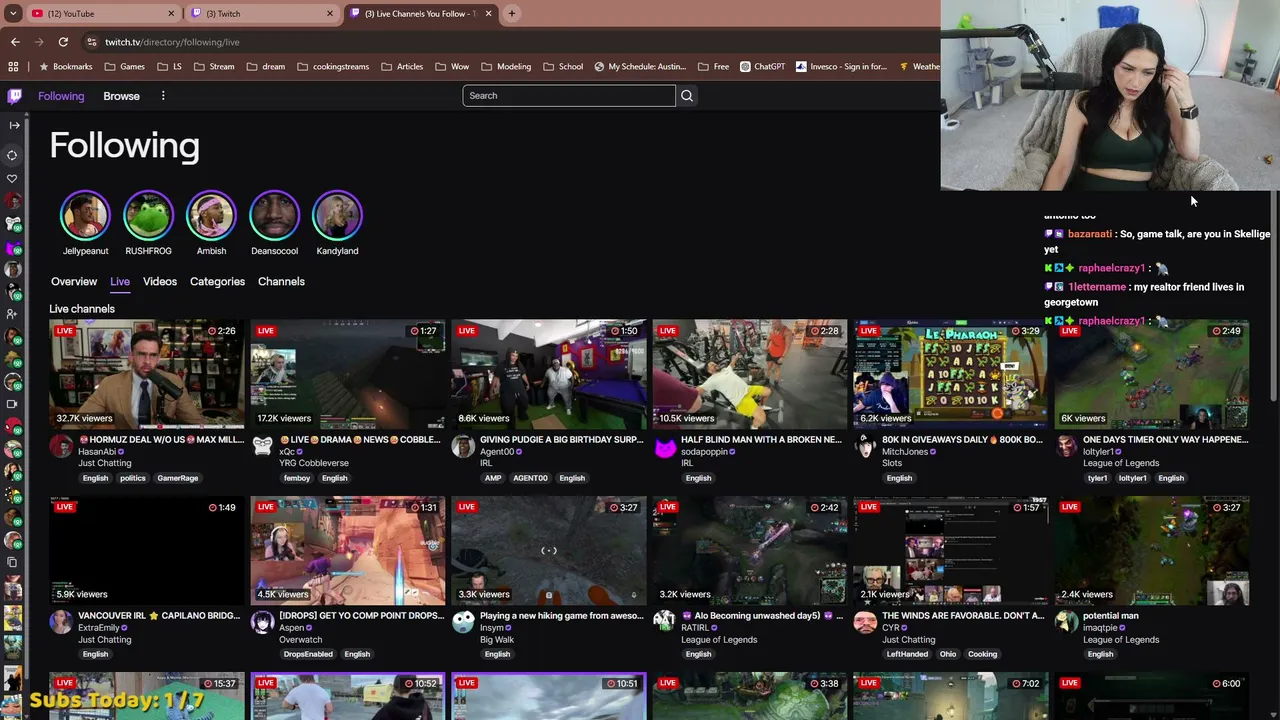Open the tab search dropdown arrow

click(x=13, y=14)
